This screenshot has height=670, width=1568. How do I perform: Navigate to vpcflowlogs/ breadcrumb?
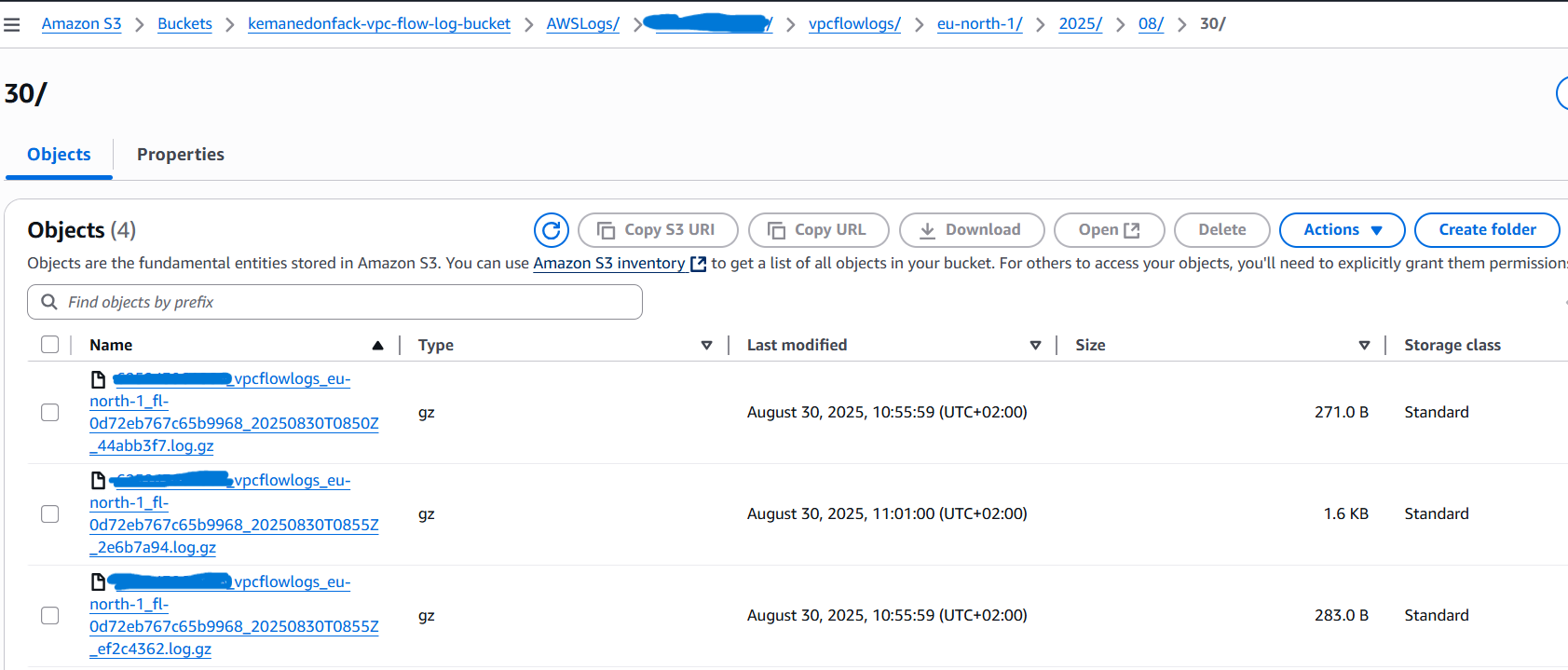[854, 24]
